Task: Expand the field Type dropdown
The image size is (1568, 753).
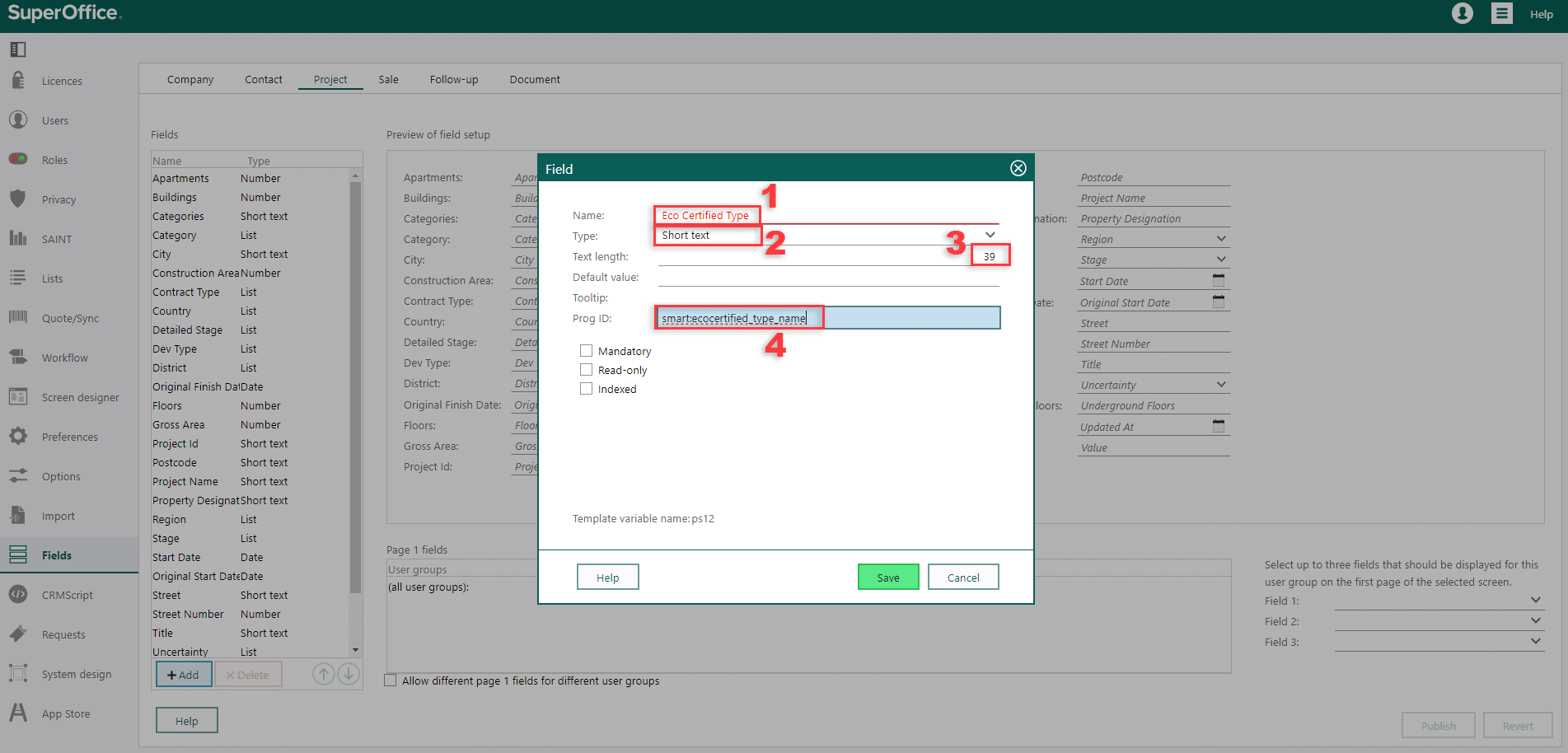Action: coord(990,235)
